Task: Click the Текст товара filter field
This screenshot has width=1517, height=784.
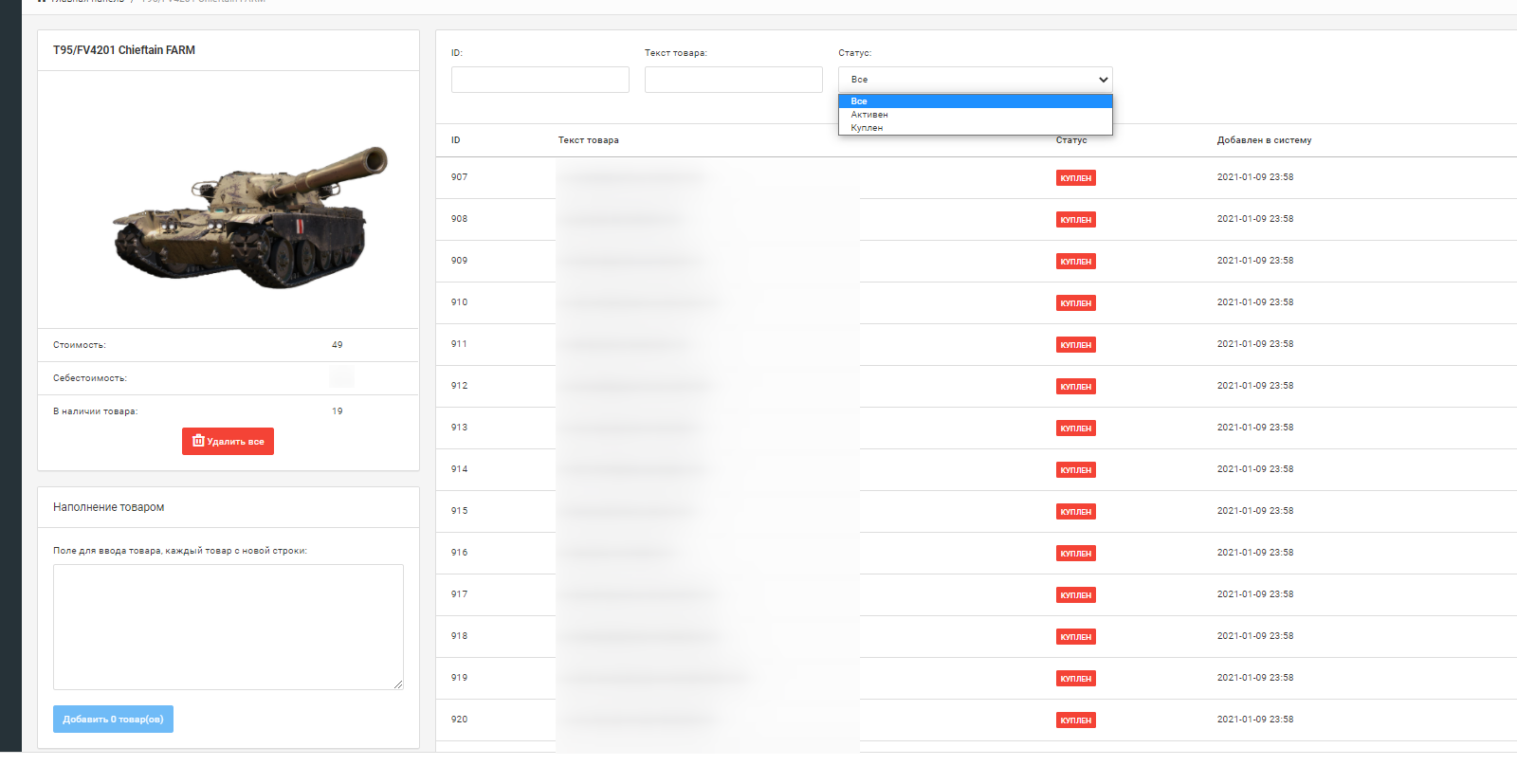Action: (733, 80)
